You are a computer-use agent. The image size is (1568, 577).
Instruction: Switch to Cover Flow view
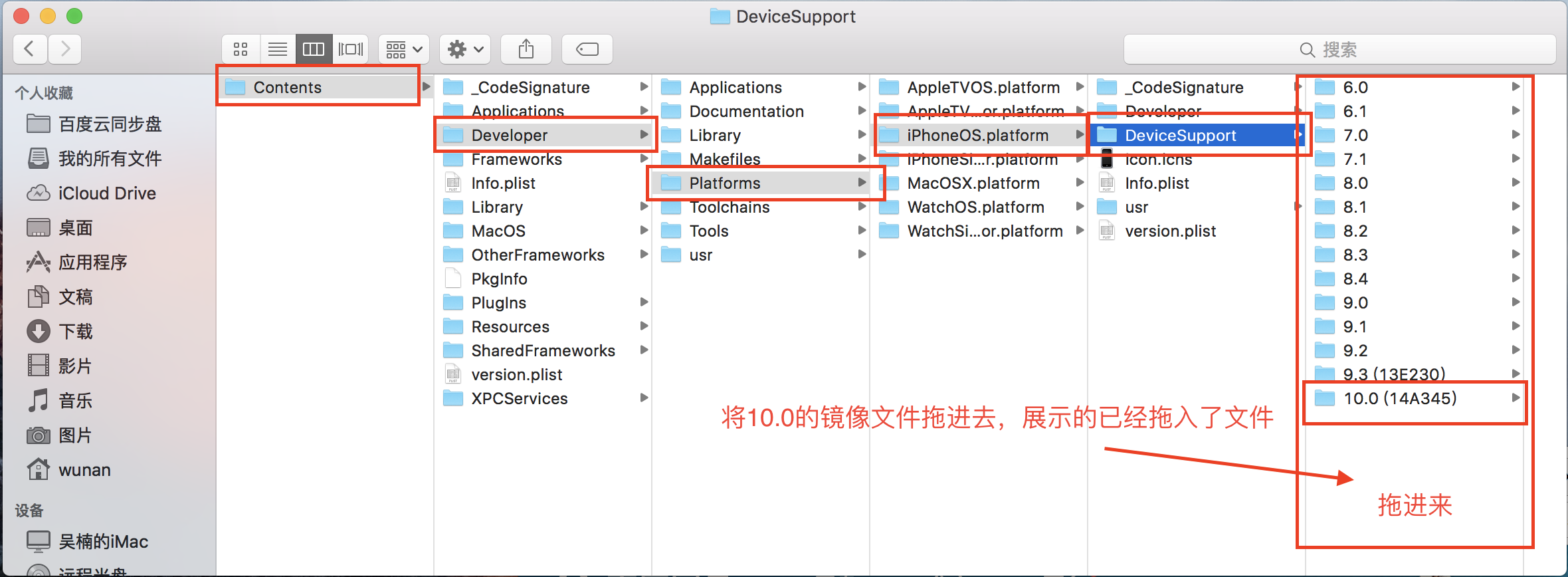point(351,49)
